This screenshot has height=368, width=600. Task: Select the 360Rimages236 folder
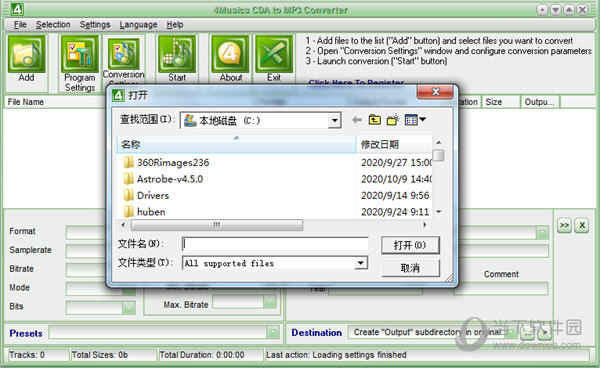(166, 163)
